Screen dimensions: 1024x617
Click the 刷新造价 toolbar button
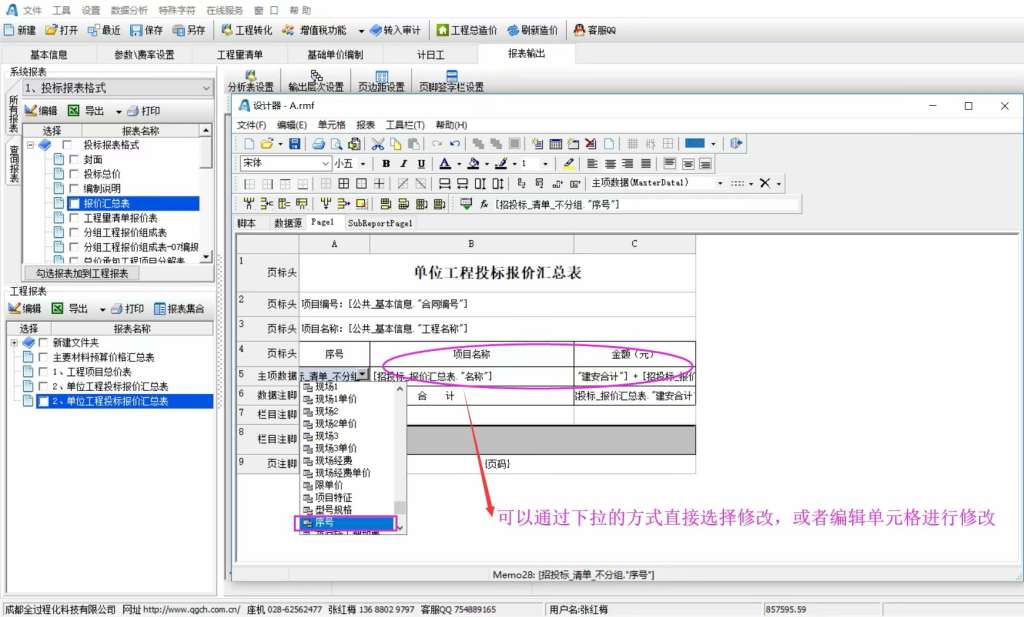pyautogui.click(x=533, y=30)
